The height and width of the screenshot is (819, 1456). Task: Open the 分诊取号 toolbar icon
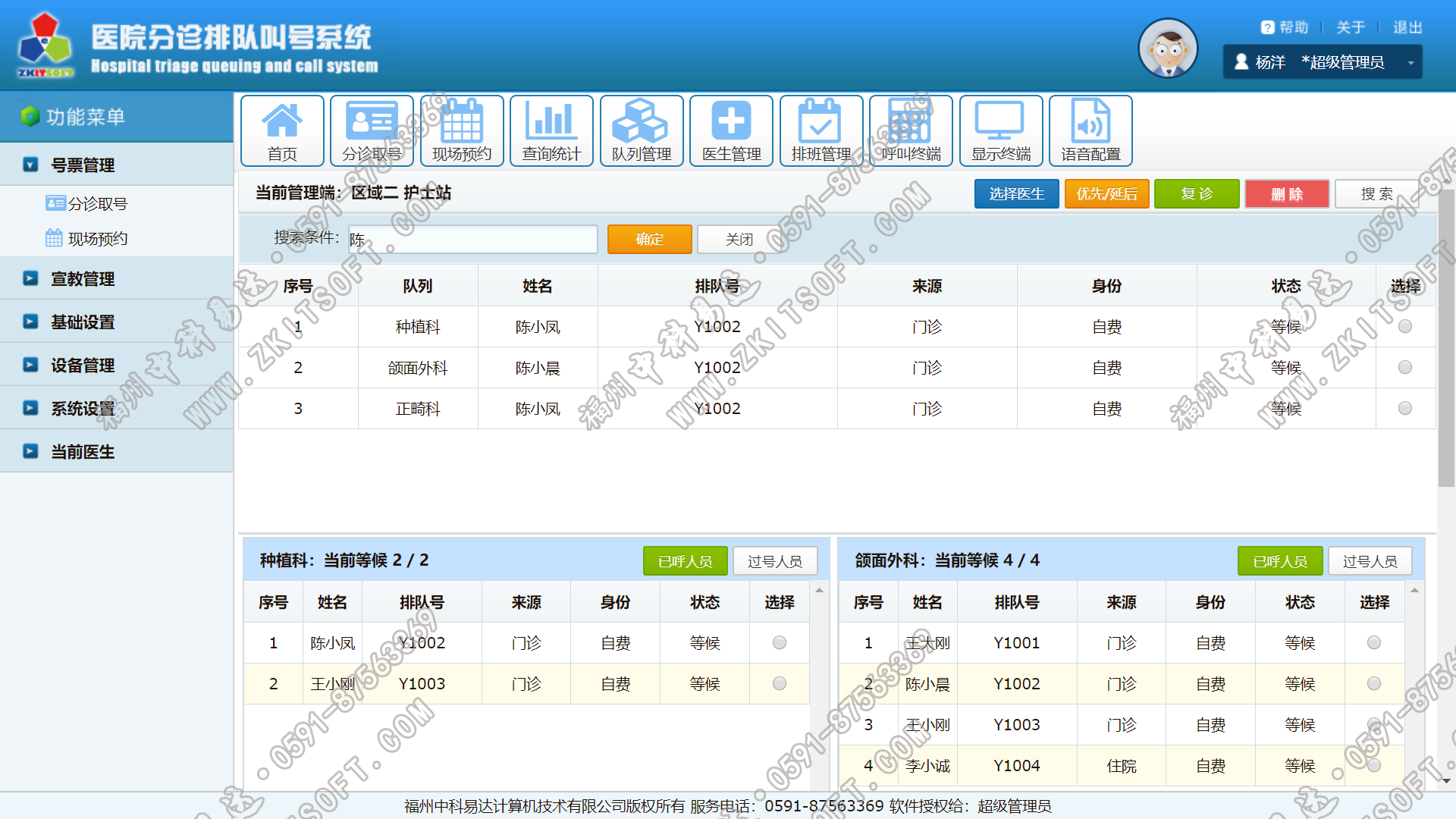(x=372, y=130)
